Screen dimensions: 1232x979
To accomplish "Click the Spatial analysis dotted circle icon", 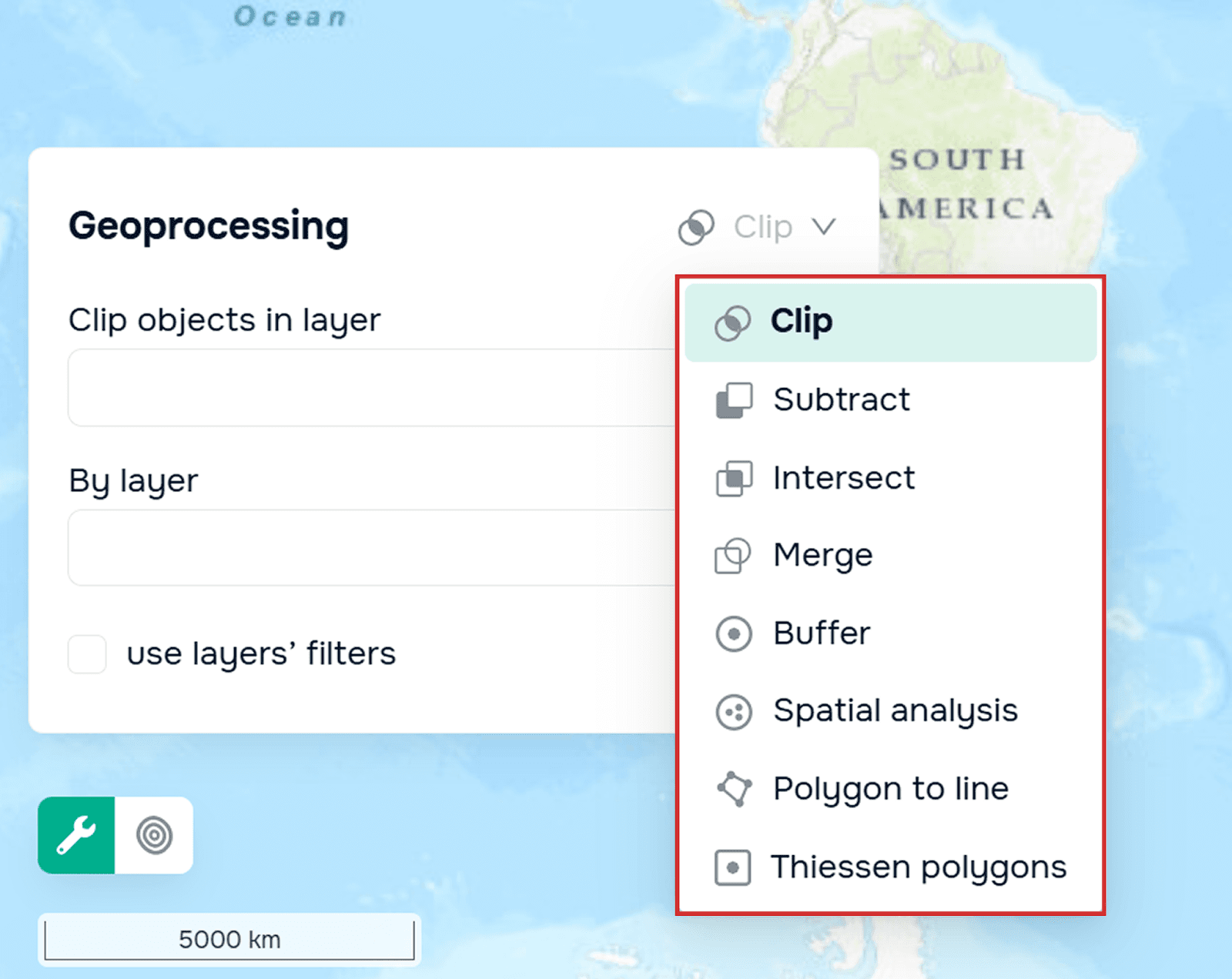I will [734, 711].
